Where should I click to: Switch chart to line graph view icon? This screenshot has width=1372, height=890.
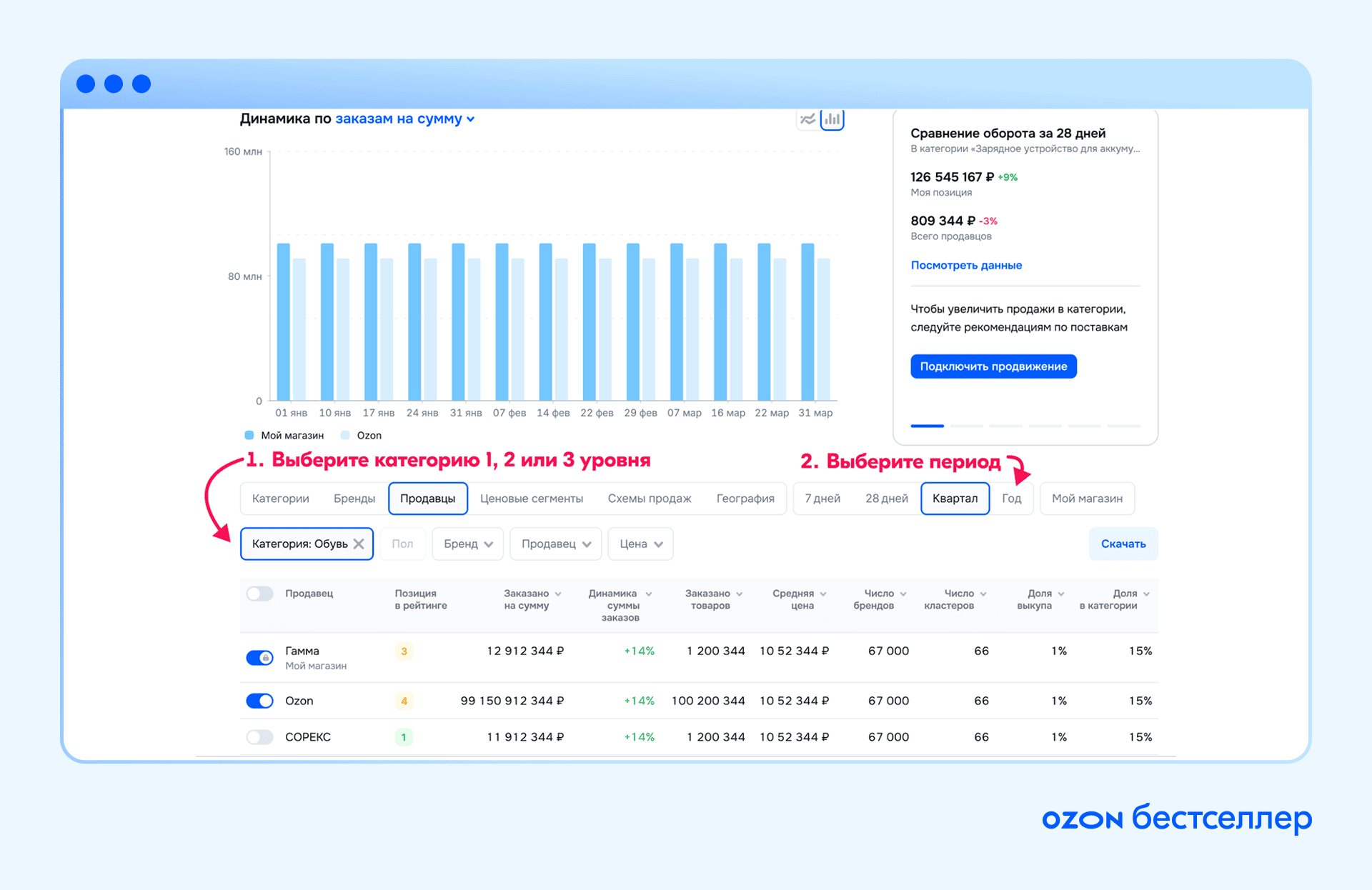click(807, 119)
